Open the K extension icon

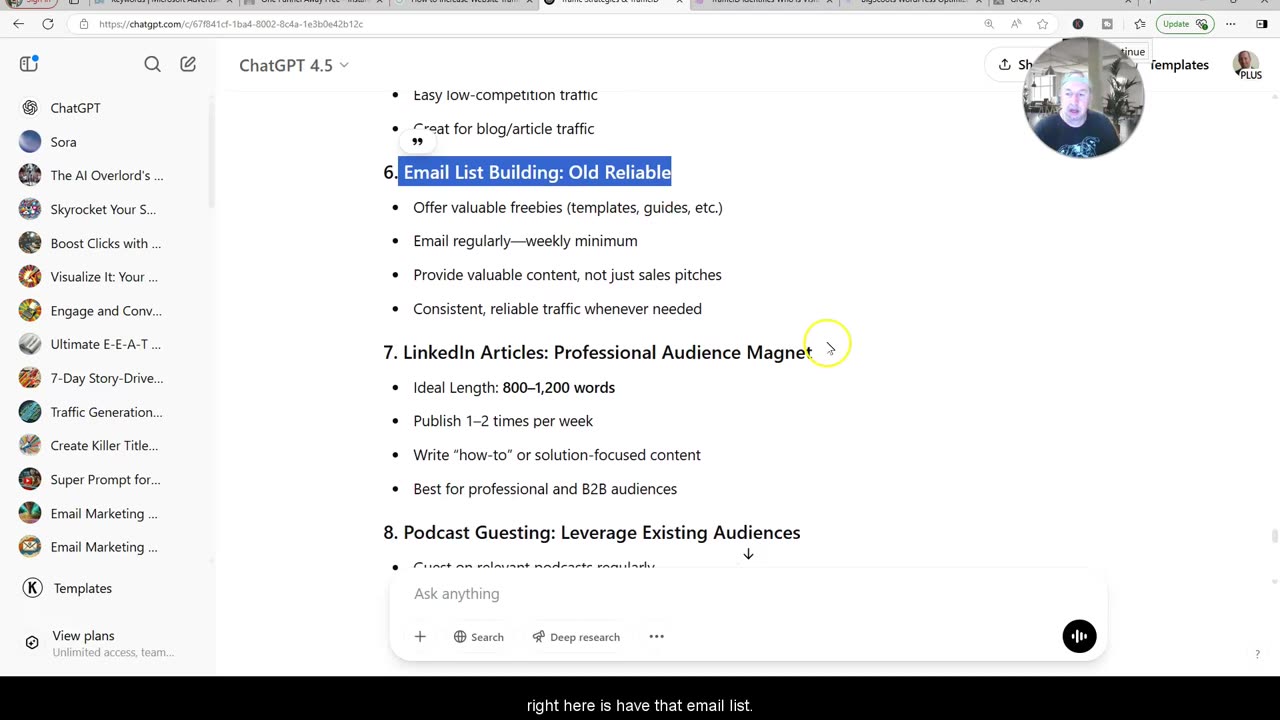1078,24
